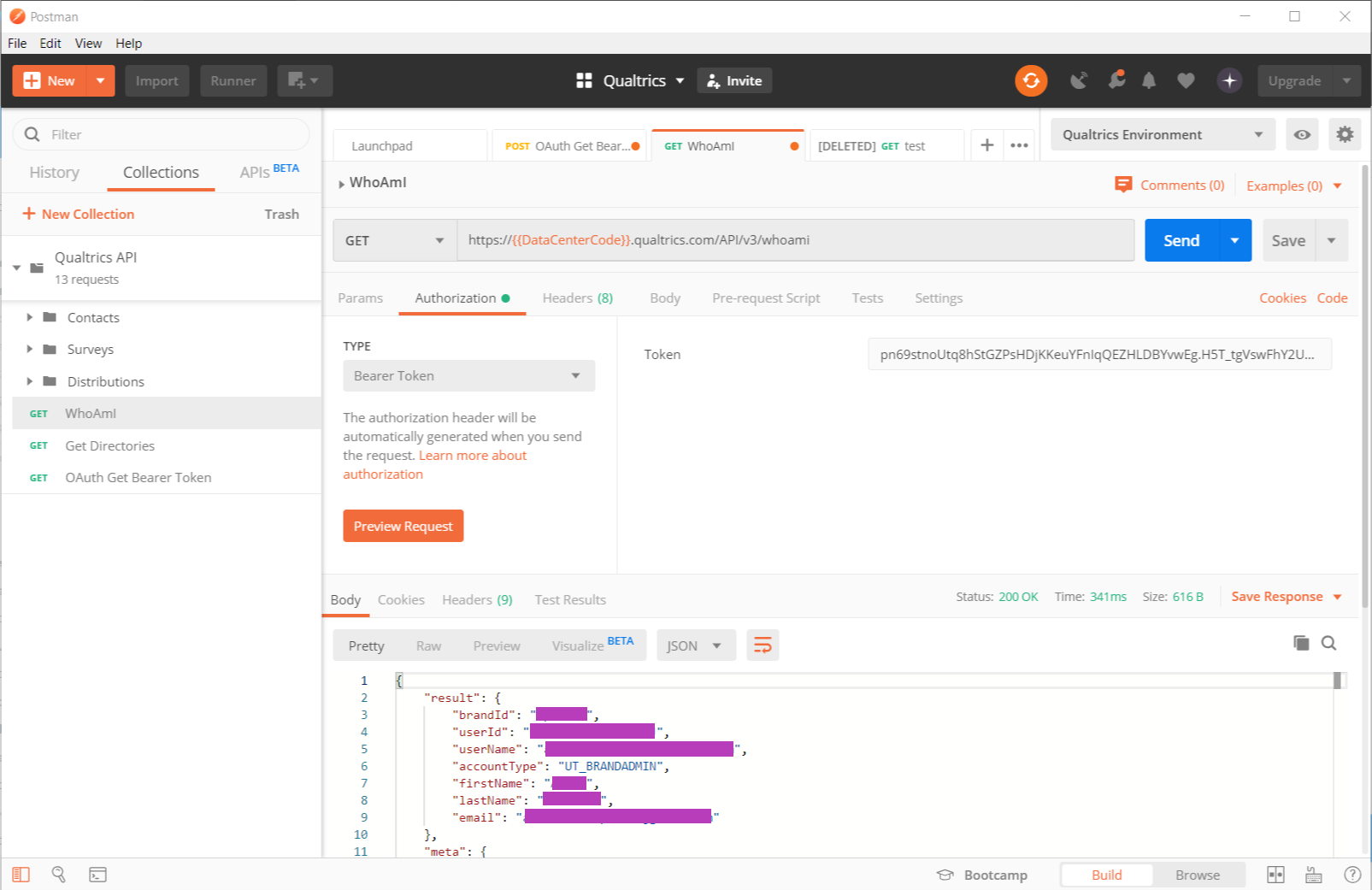The width and height of the screenshot is (1372, 890).
Task: Open the satellite capture requests icon
Action: 1079,80
